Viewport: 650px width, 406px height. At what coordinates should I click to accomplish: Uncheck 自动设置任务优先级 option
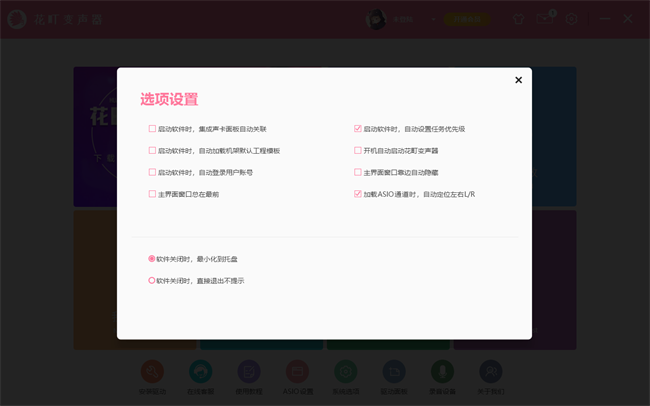pyautogui.click(x=358, y=129)
